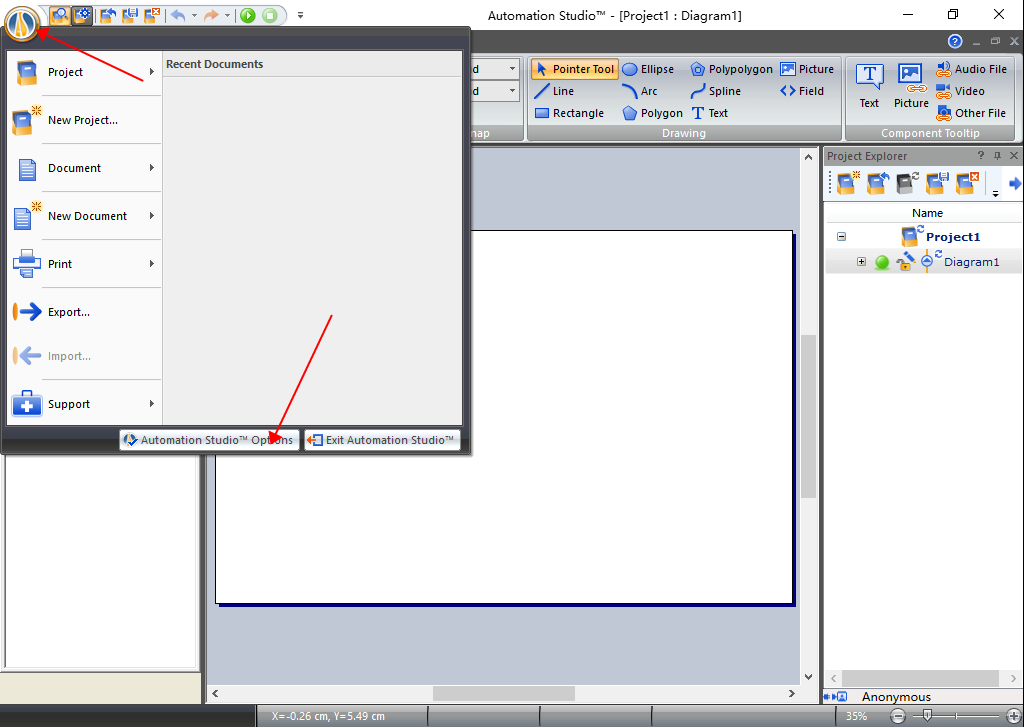
Task: Click Open Project icon in Project Explorer toolbar
Action: [878, 184]
